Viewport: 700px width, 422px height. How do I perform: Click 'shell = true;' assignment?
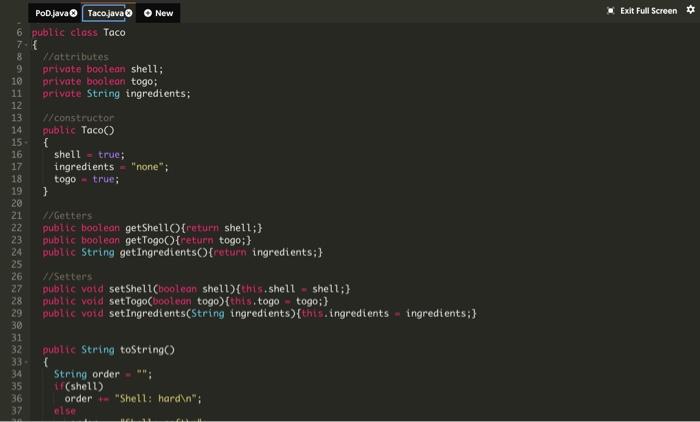tap(89, 155)
